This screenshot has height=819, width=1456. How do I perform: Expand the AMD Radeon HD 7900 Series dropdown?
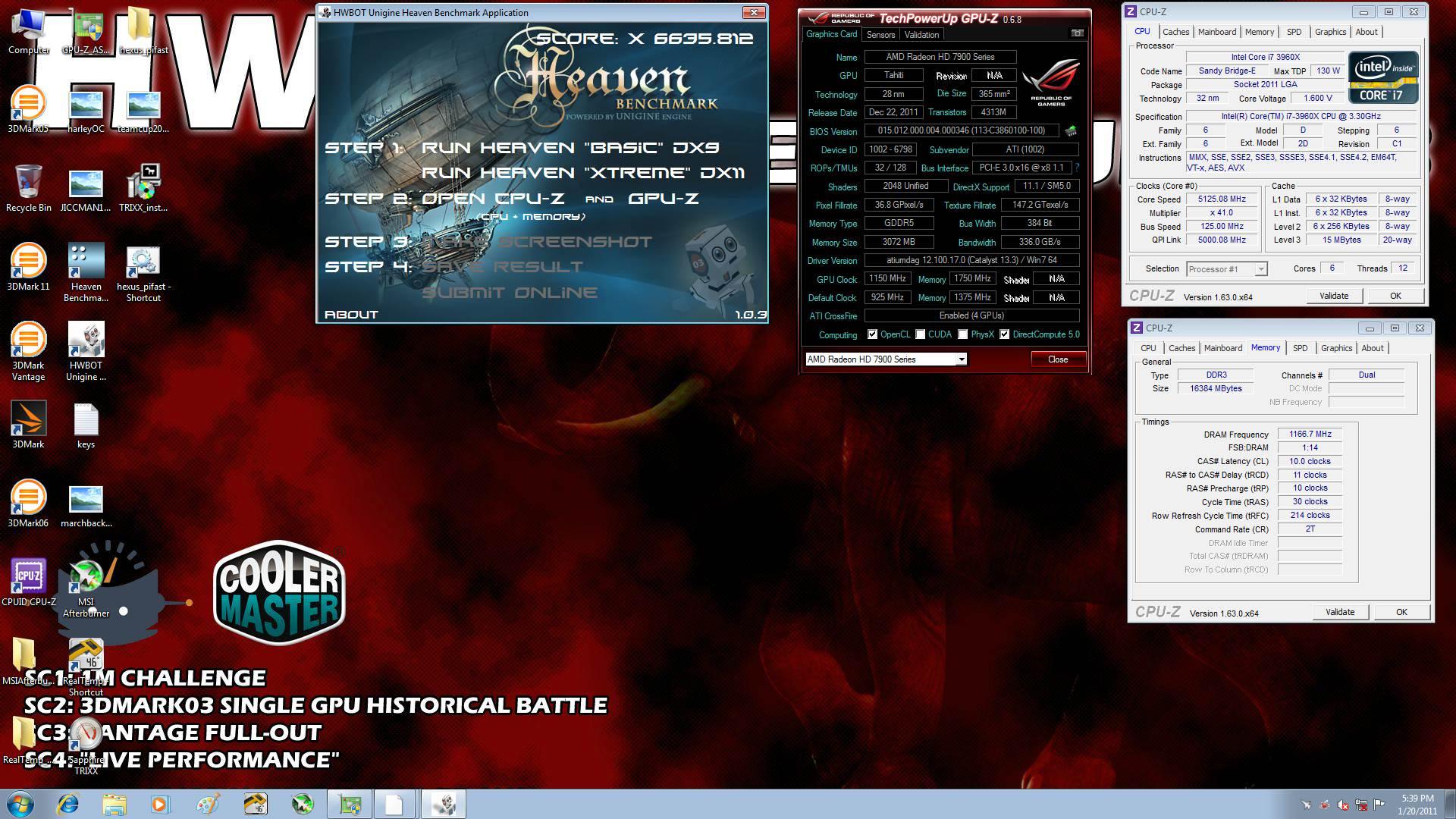tap(962, 359)
